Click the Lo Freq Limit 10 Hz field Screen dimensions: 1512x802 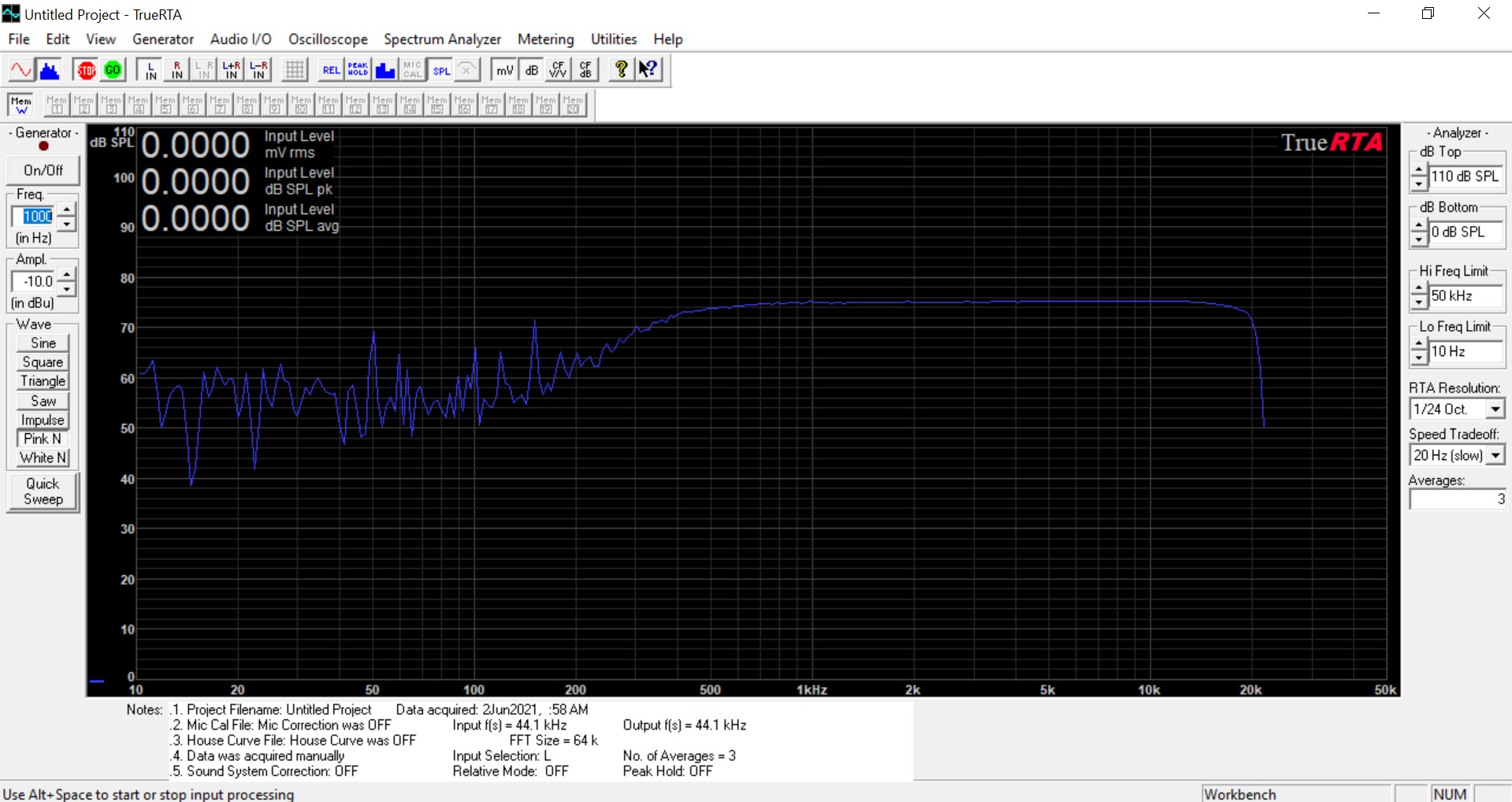coord(1466,351)
